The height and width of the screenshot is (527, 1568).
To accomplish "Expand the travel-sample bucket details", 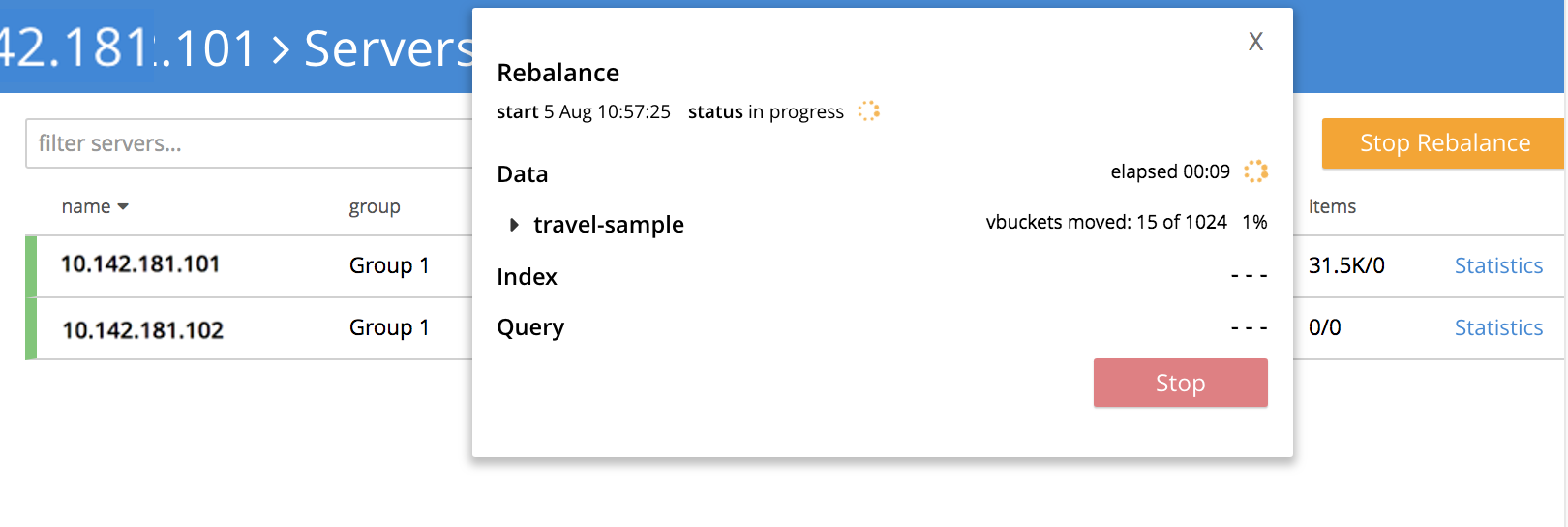I will pyautogui.click(x=514, y=225).
